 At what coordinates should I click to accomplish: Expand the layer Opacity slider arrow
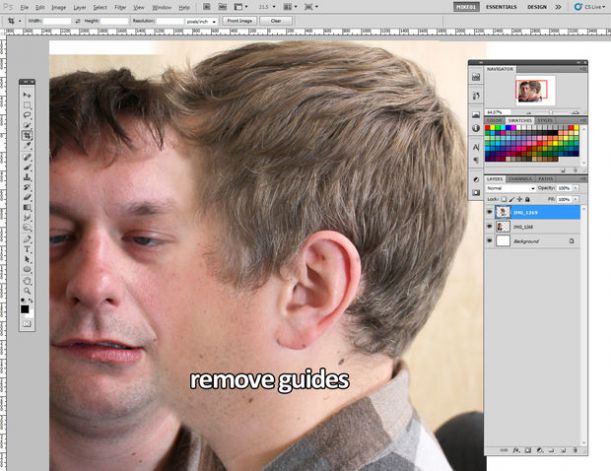click(x=576, y=188)
